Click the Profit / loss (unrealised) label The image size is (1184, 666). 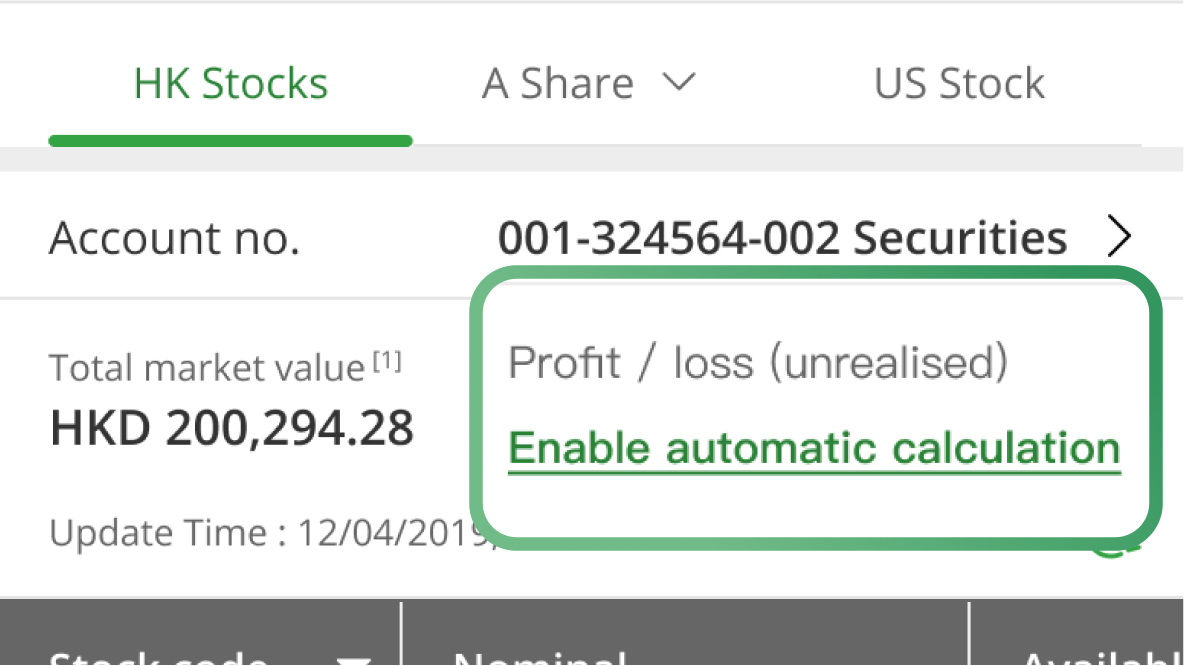[x=758, y=363]
